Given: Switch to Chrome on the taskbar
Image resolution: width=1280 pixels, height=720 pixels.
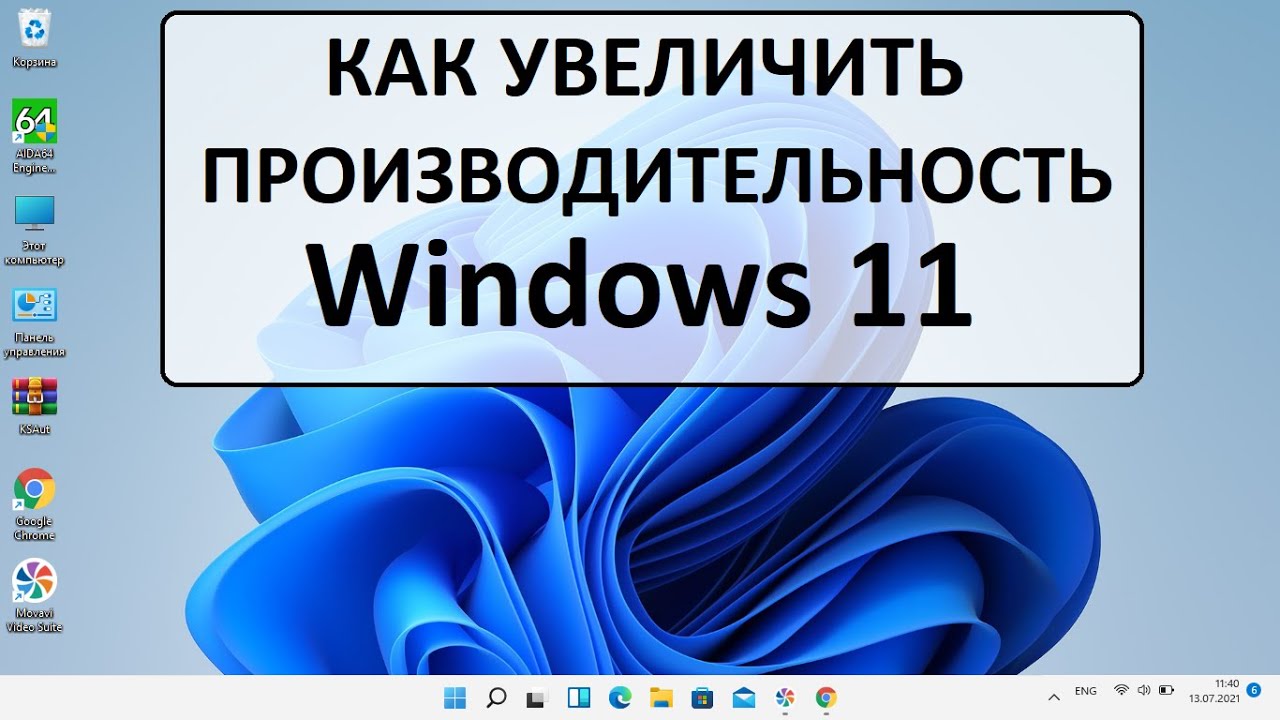Looking at the screenshot, I should (826, 697).
